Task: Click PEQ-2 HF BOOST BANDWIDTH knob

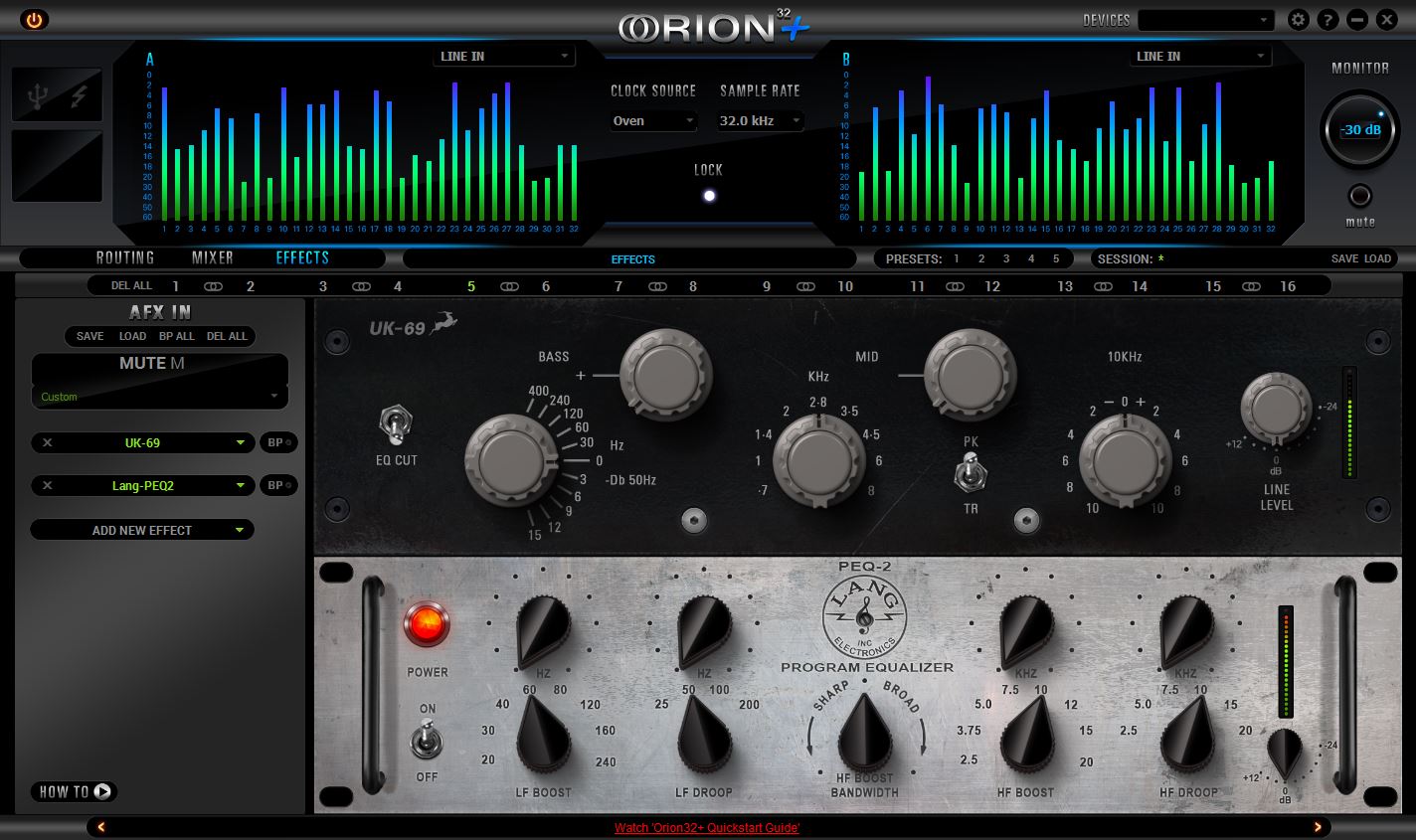Action: click(x=865, y=734)
